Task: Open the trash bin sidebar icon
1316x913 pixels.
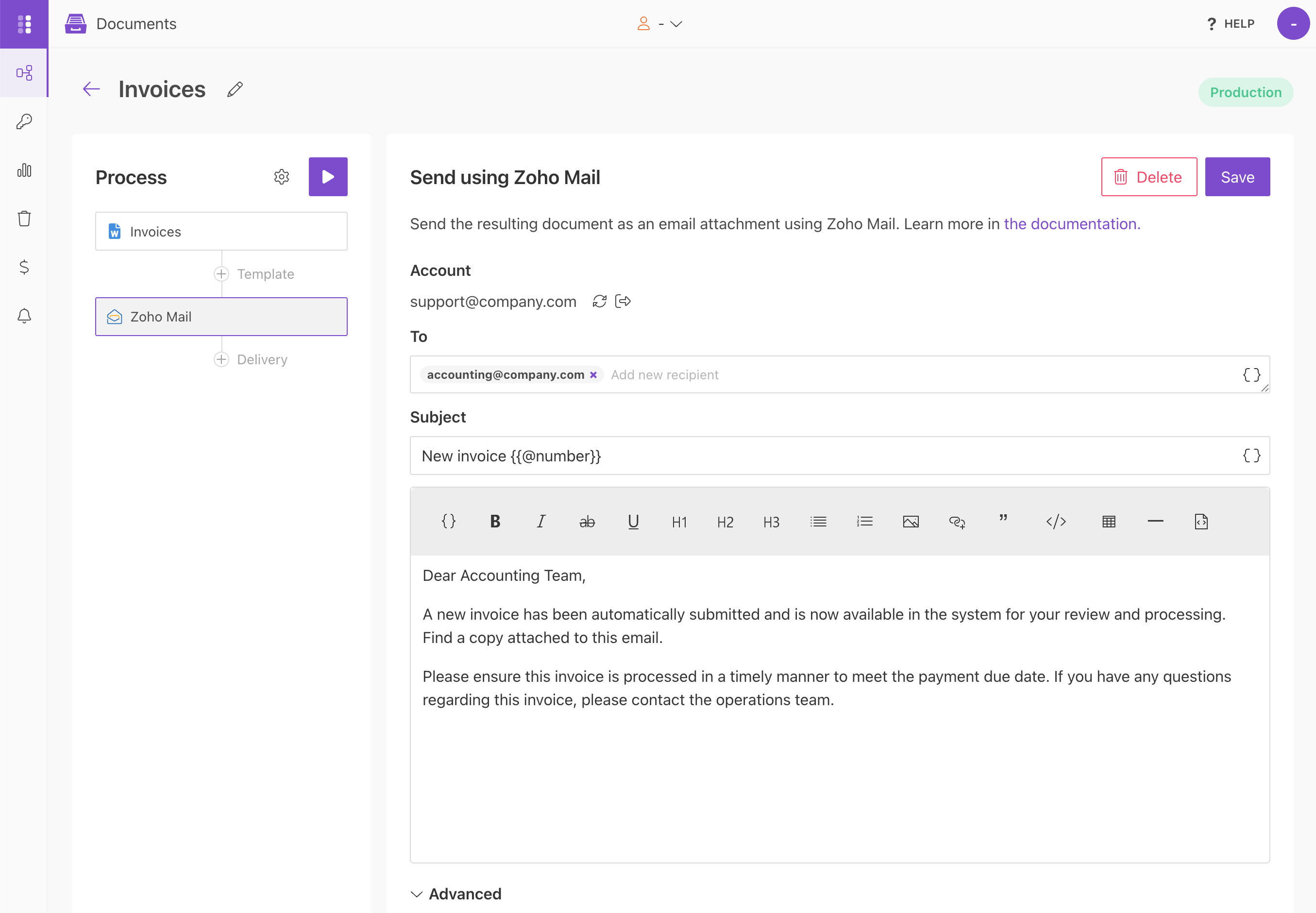Action: 24,219
